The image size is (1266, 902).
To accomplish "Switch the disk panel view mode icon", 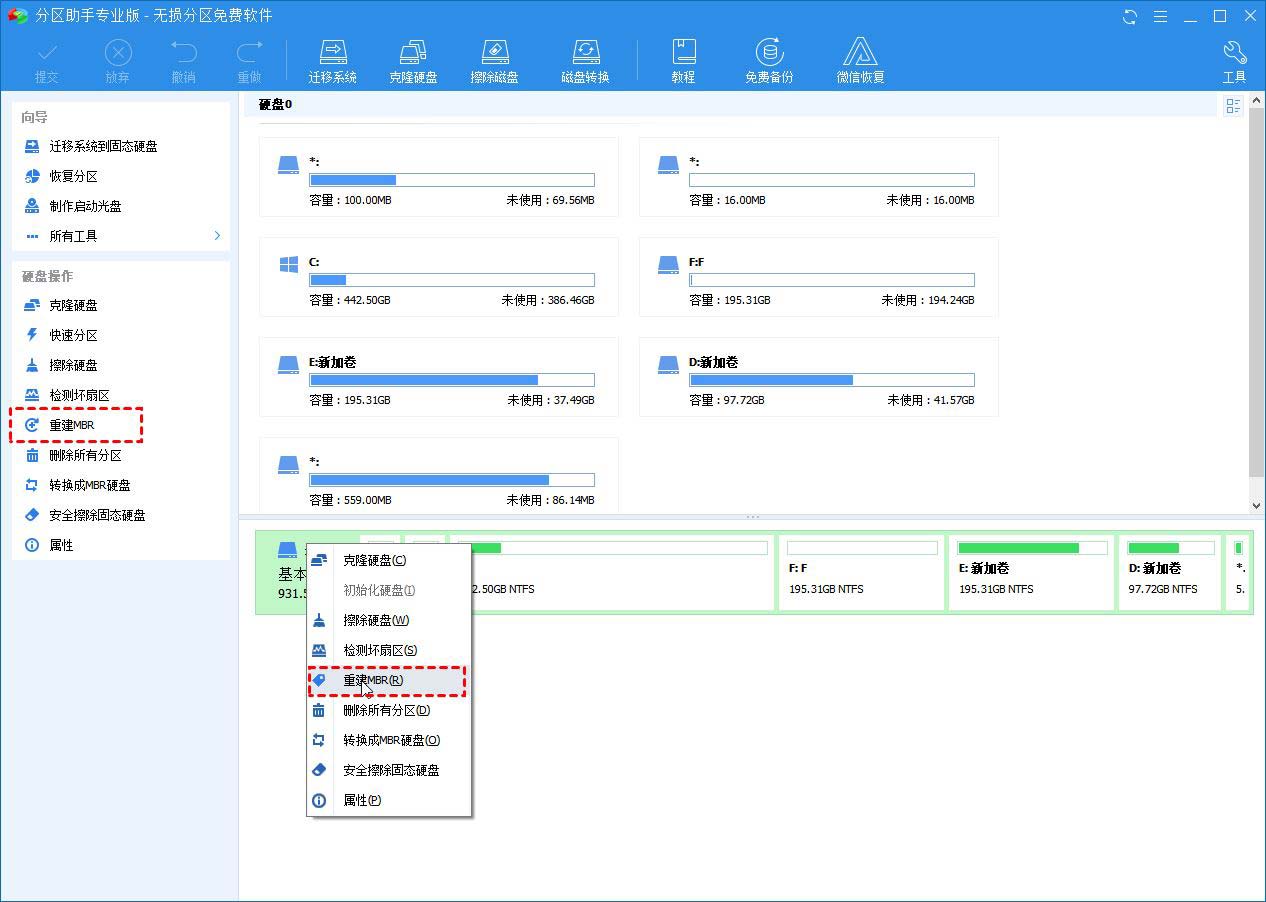I will pos(1233,105).
